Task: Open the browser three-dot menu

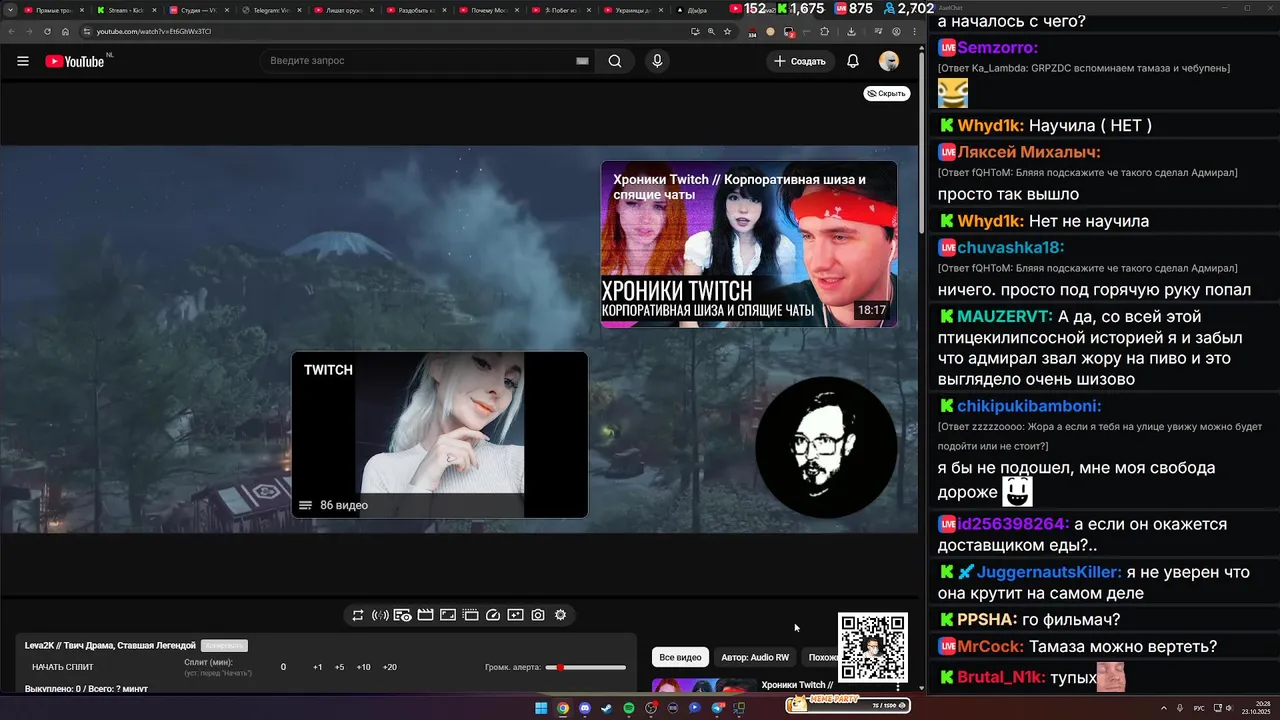Action: (914, 31)
